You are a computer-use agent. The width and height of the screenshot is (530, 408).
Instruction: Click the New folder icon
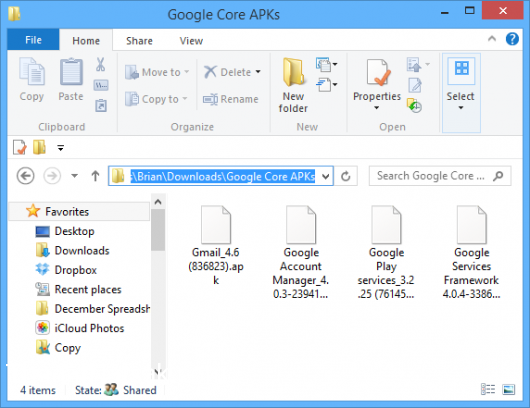click(x=293, y=86)
